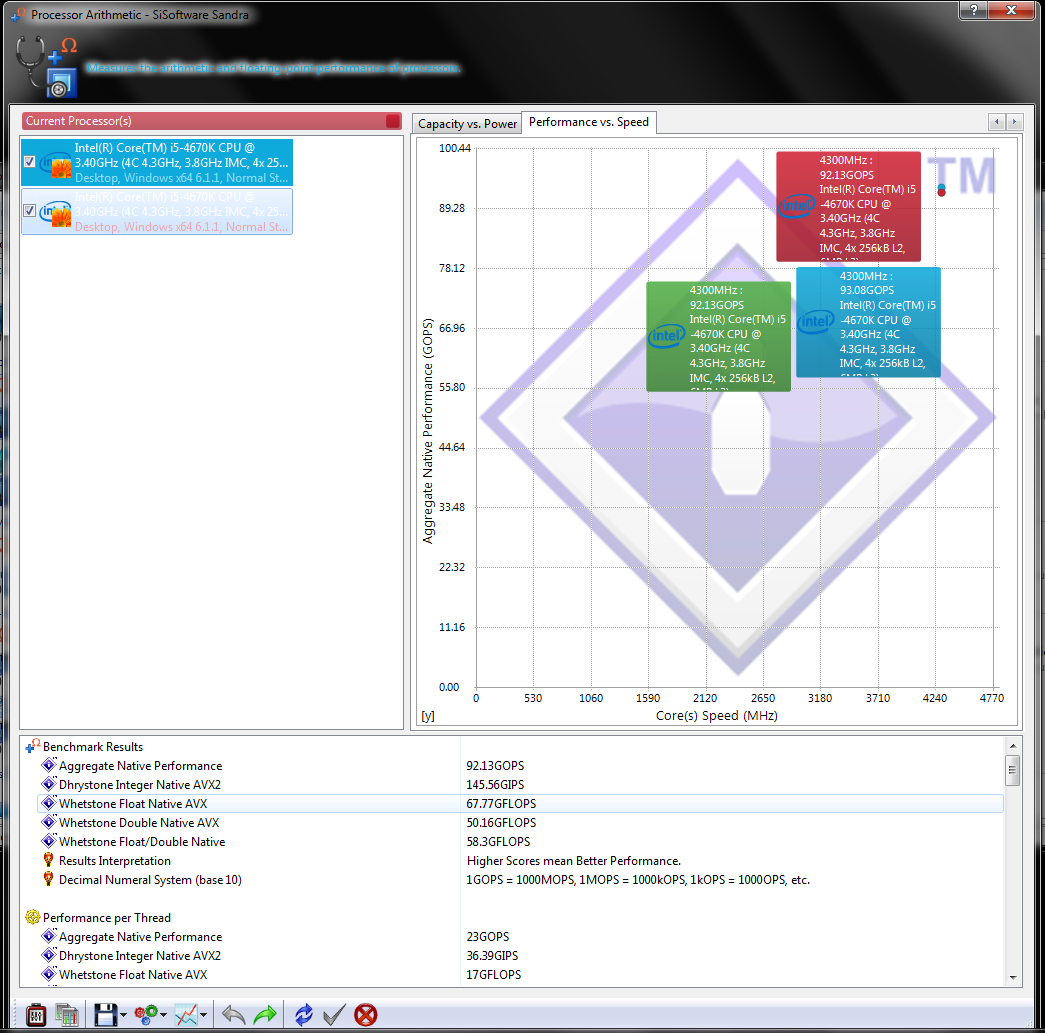The height and width of the screenshot is (1033, 1045).
Task: Select the Dhrystone Integer Native AVX2 36.39GIPS row
Action: (x=520, y=956)
